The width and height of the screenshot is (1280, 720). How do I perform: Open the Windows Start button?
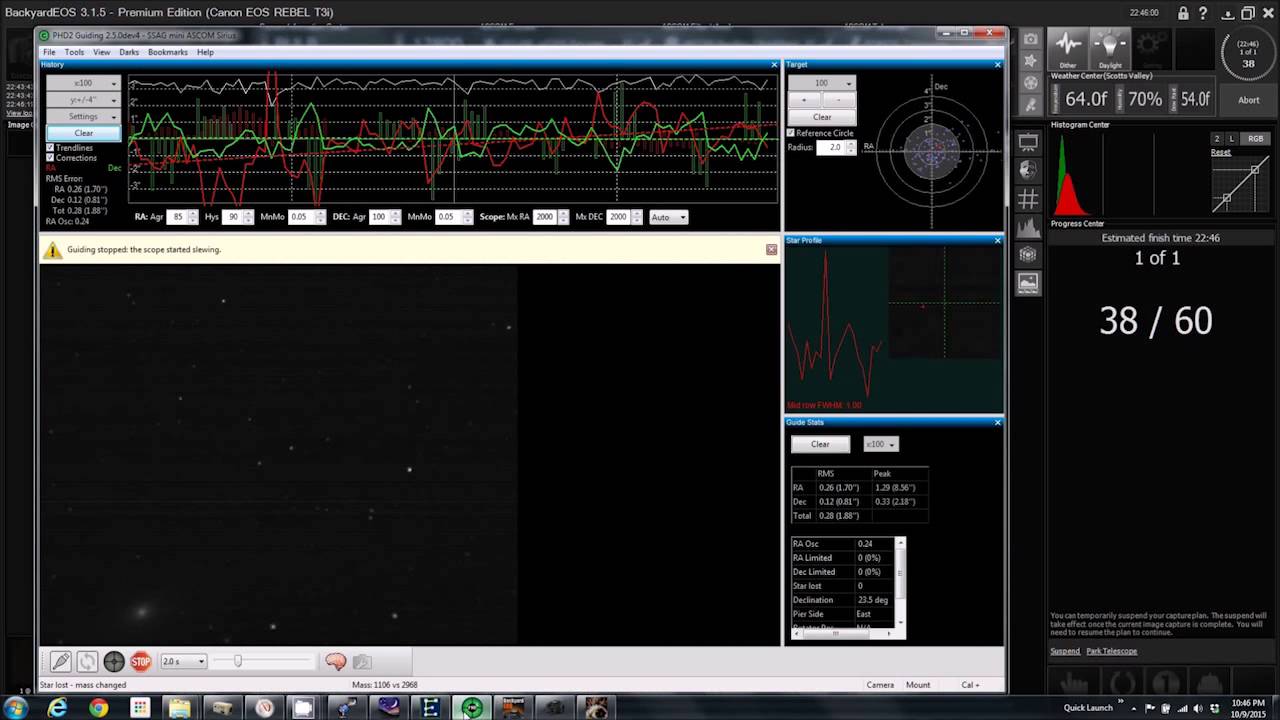[16, 707]
